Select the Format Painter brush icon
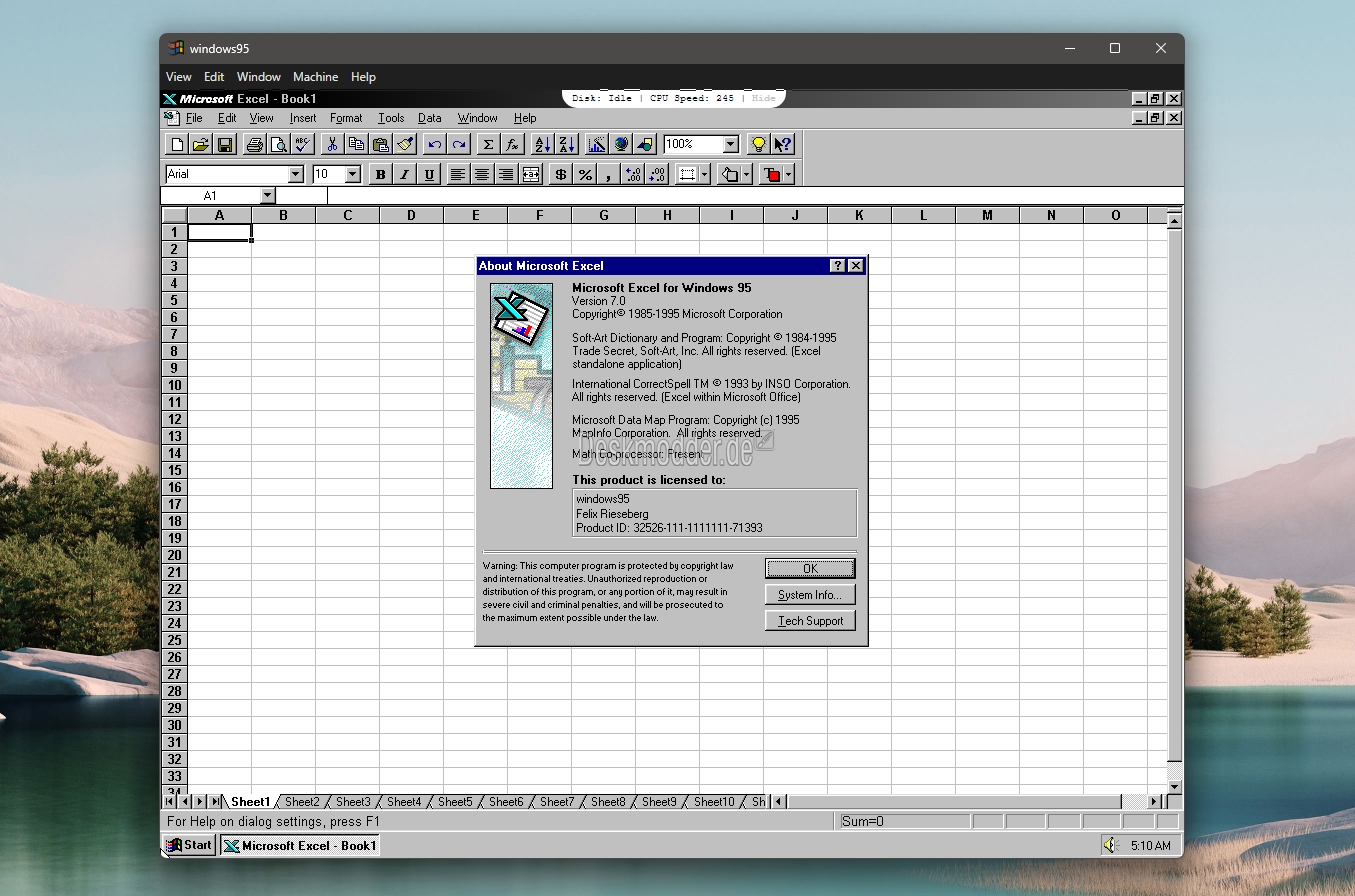Image resolution: width=1355 pixels, height=896 pixels. pyautogui.click(x=404, y=144)
